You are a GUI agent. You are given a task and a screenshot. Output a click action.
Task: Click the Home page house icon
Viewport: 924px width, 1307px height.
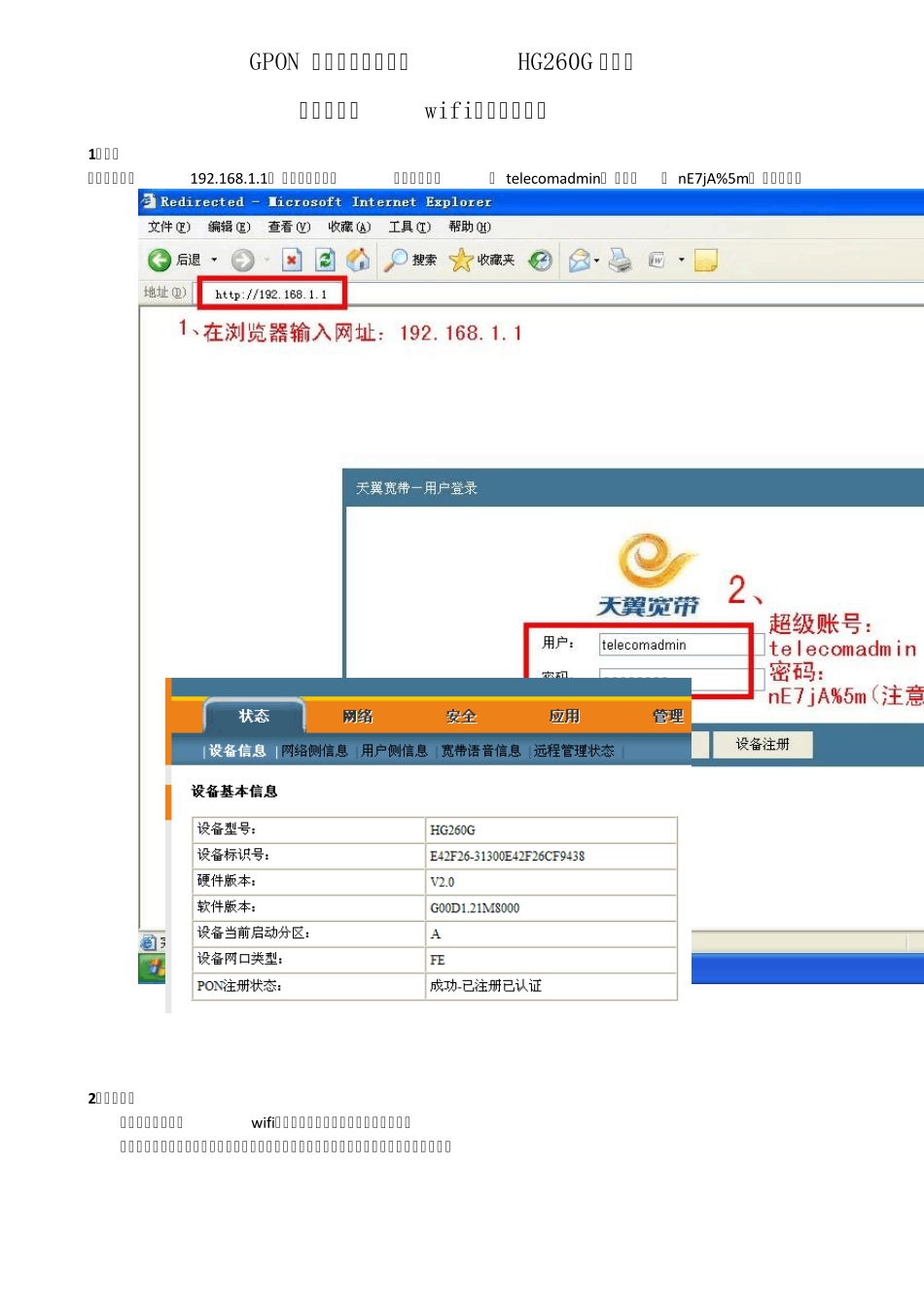pos(358,260)
